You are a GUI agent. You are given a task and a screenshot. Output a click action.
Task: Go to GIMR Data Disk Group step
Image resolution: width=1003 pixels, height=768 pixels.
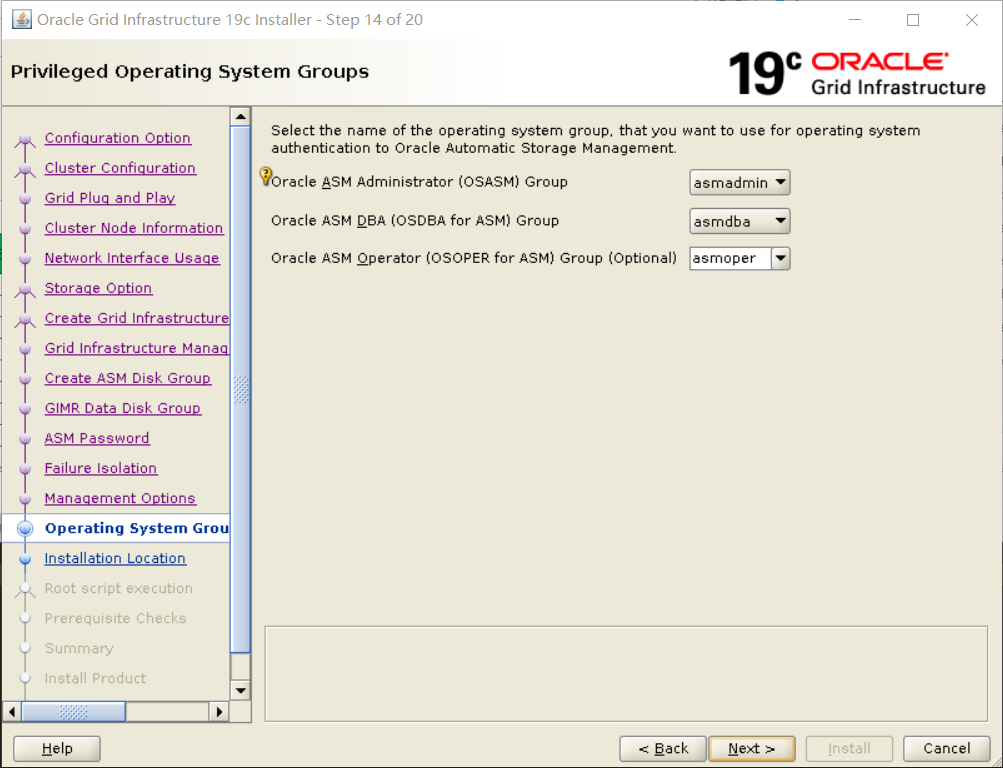[x=122, y=409]
